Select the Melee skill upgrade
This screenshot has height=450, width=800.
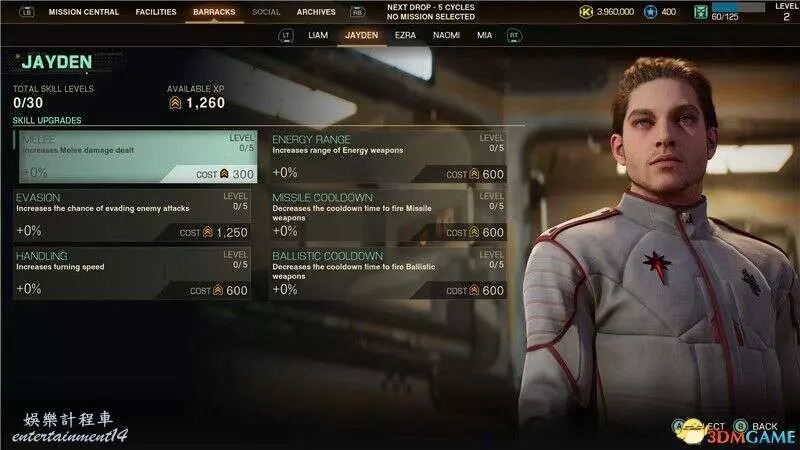[138, 157]
